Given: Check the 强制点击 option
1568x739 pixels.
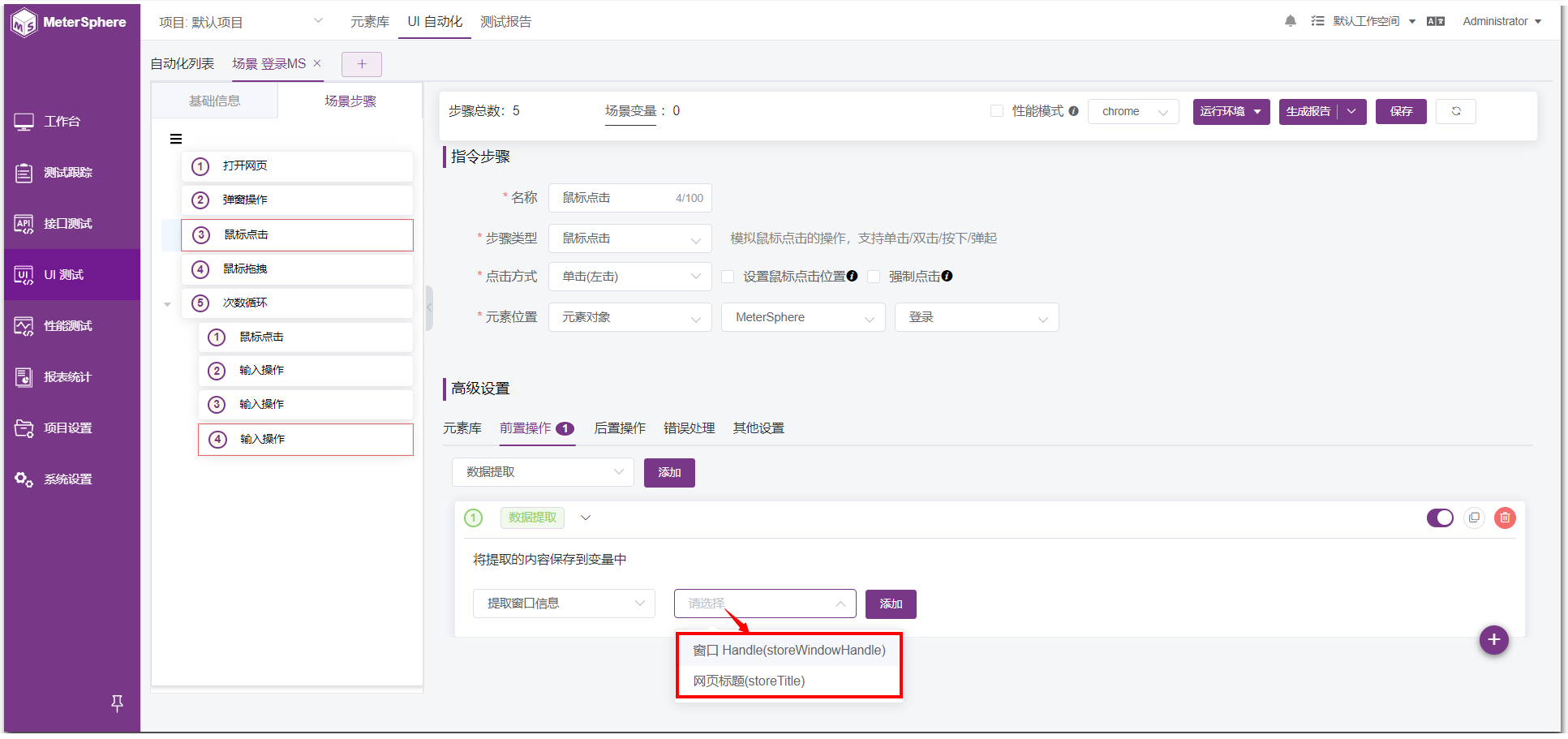Looking at the screenshot, I should pos(874,277).
